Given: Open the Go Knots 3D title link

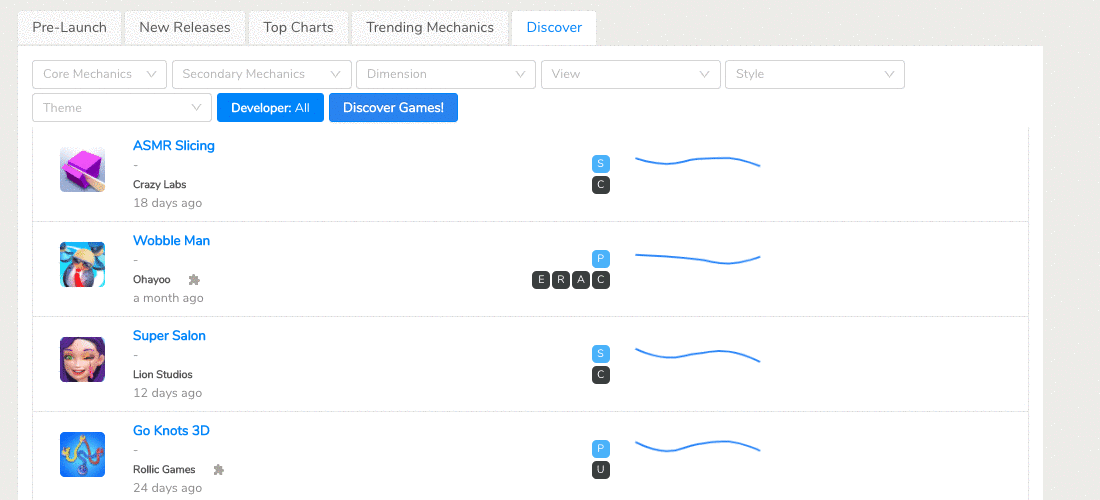Looking at the screenshot, I should [x=171, y=431].
